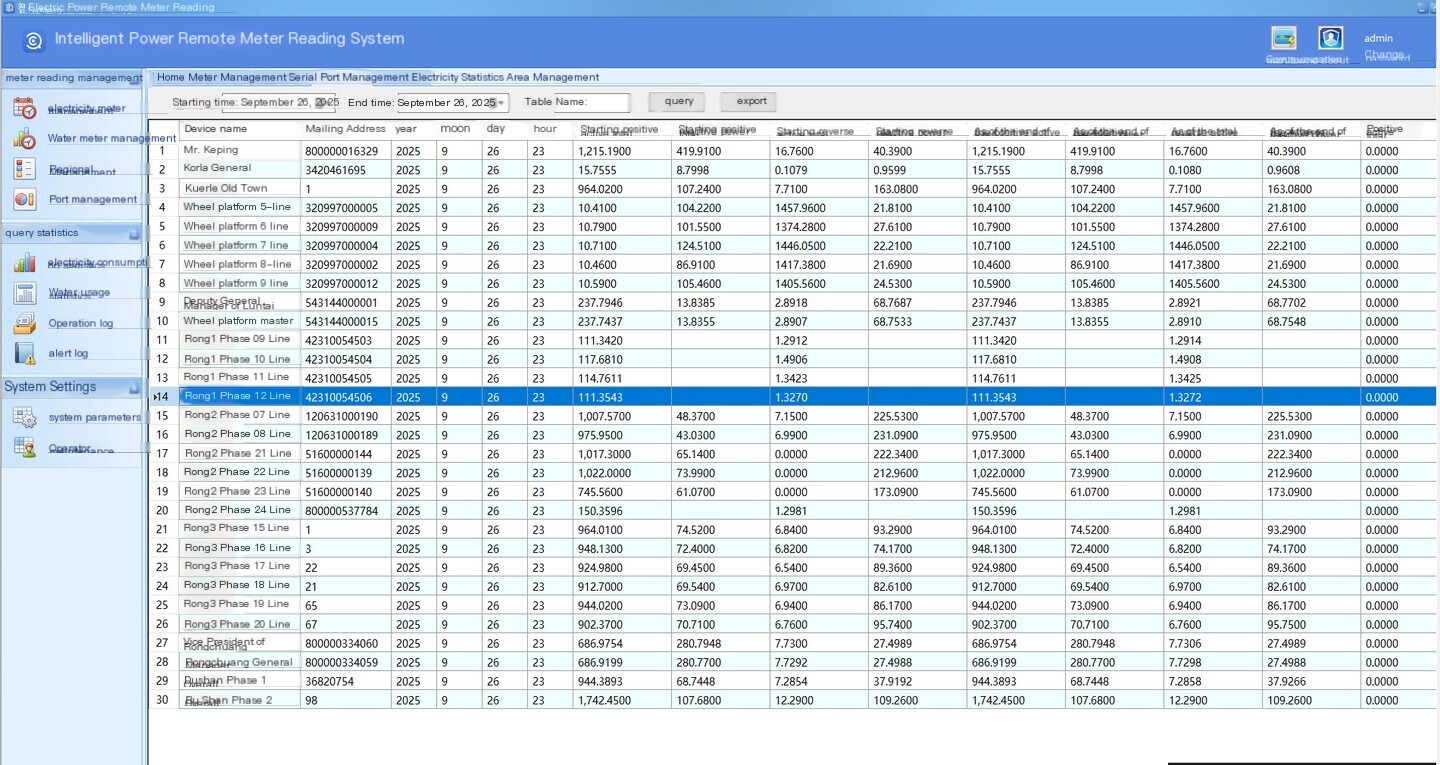Click the admin username label

tap(1378, 38)
